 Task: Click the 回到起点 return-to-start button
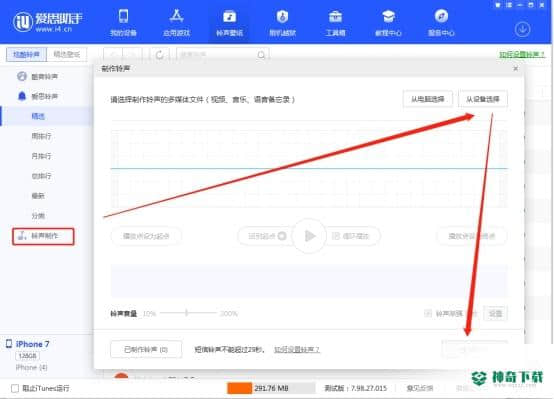266,236
